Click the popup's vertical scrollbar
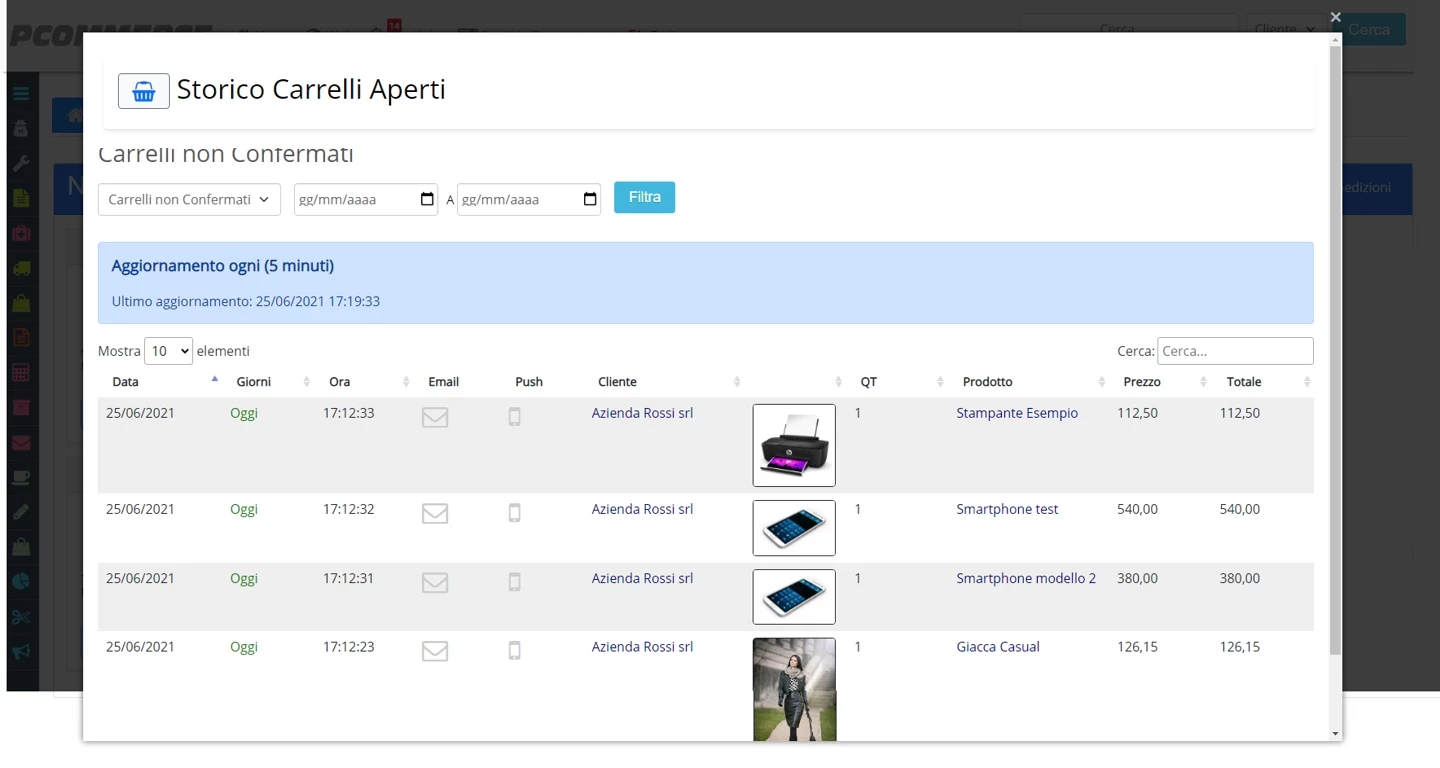 pyautogui.click(x=1336, y=350)
